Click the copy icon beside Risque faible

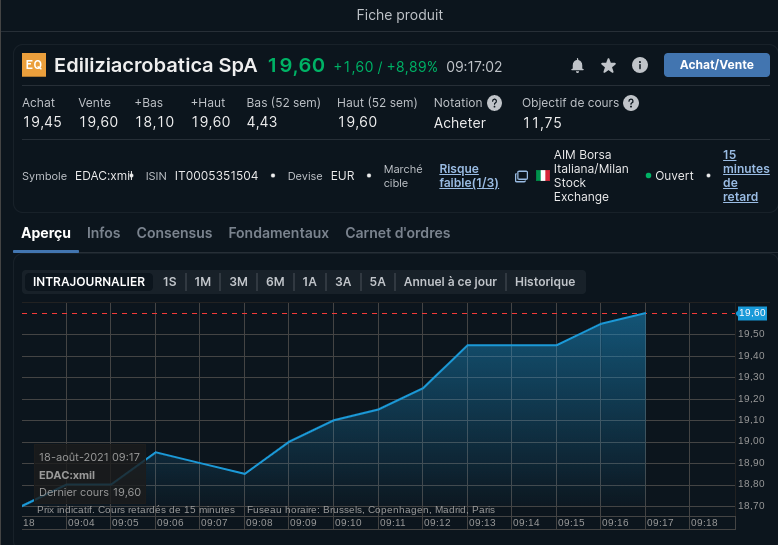coord(521,176)
